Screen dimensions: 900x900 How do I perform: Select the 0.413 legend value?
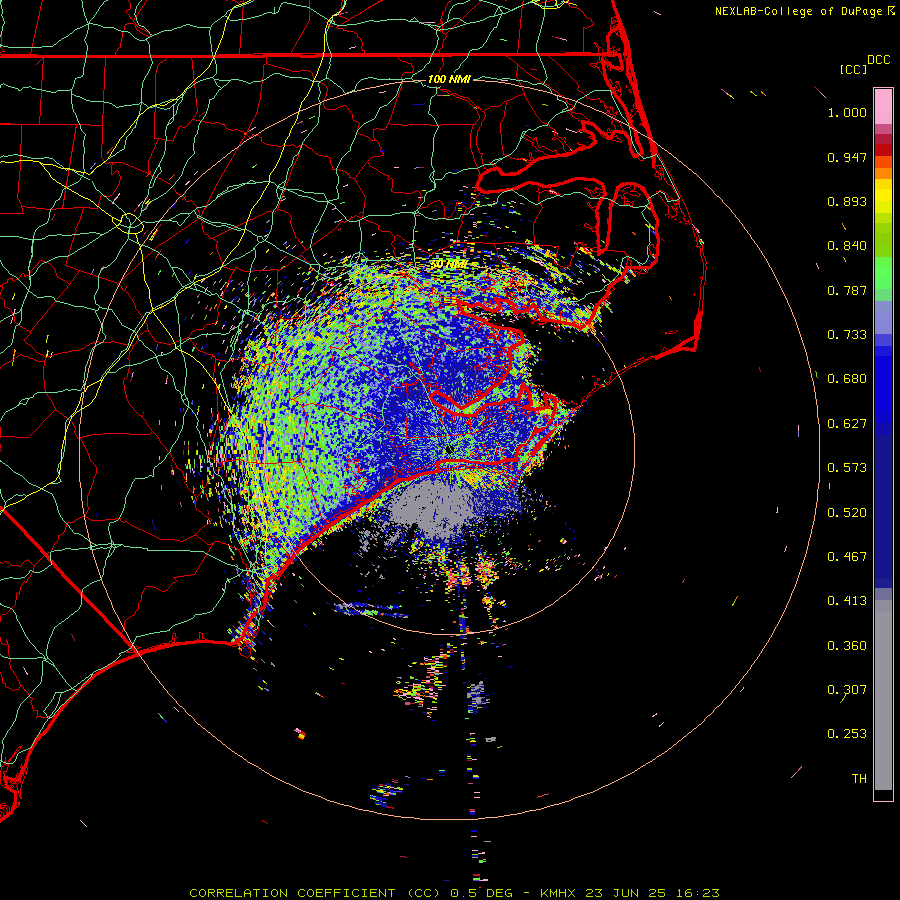[x=847, y=601]
